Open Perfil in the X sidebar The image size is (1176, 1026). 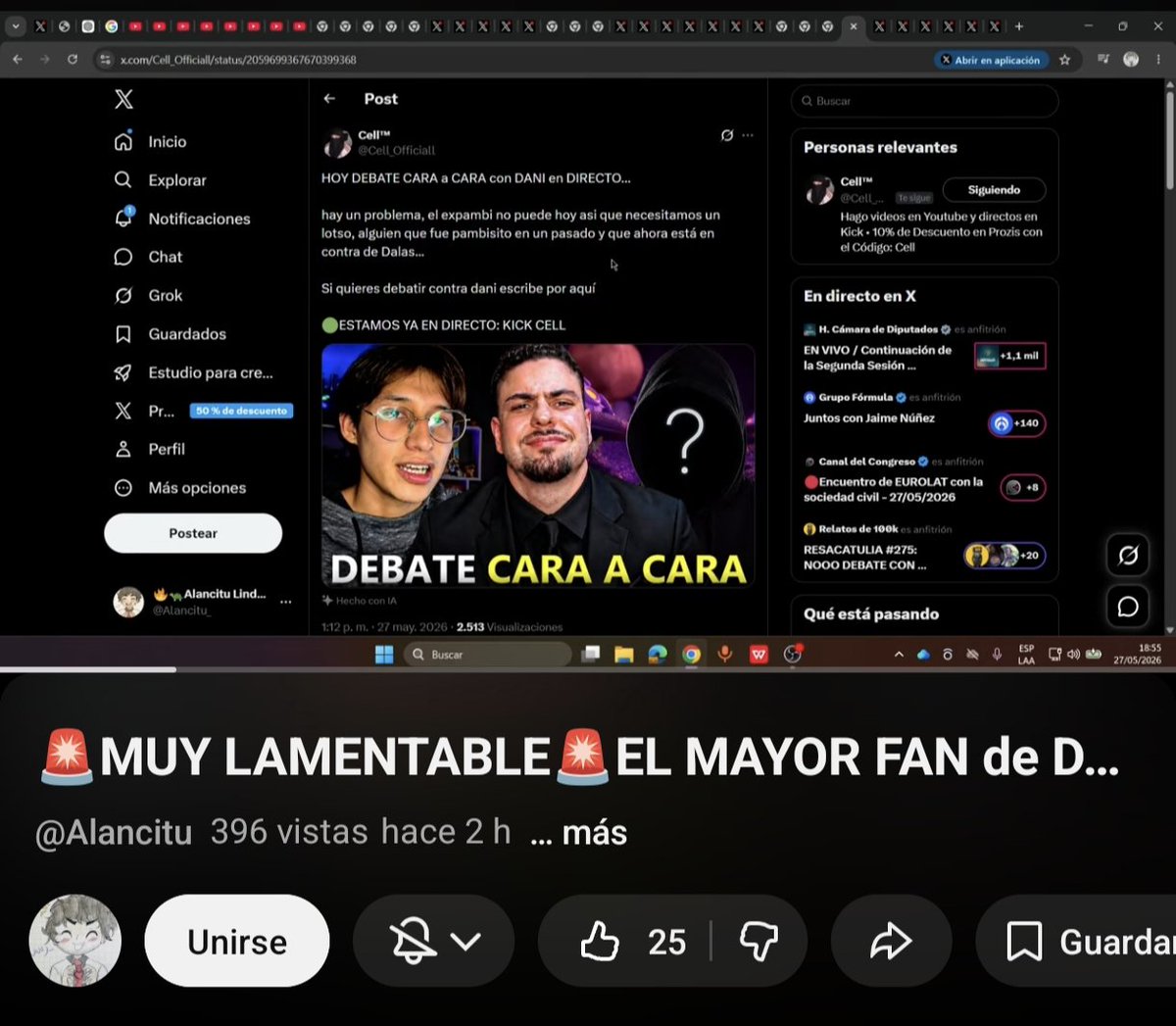[149, 449]
